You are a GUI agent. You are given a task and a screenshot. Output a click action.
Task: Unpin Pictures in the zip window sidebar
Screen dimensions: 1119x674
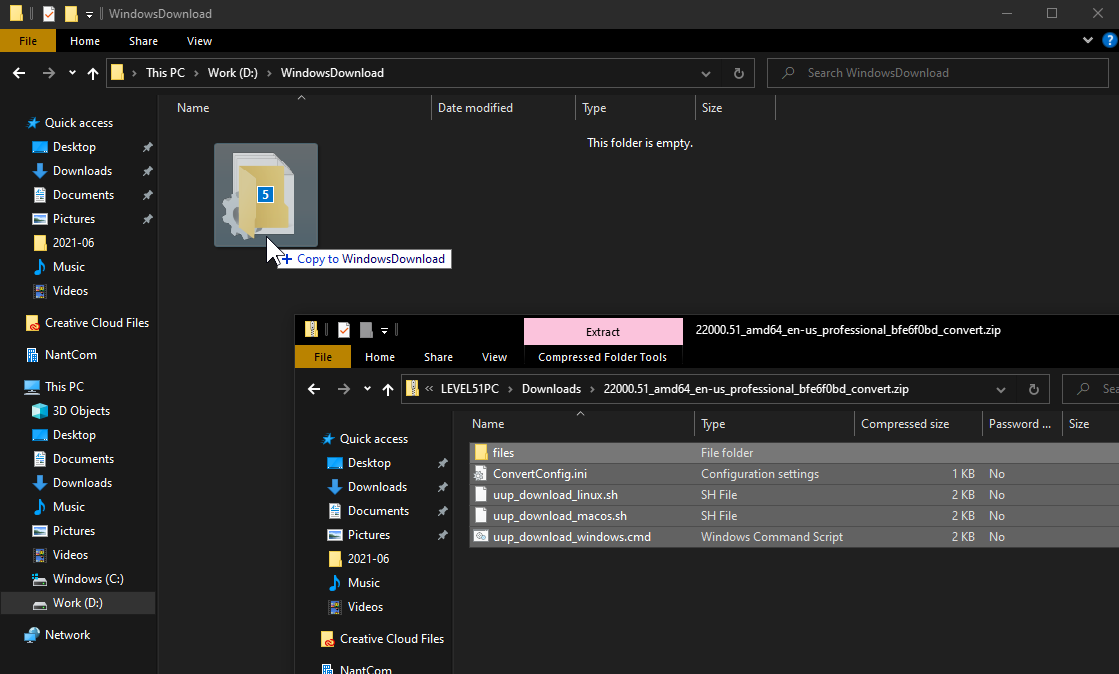(442, 534)
